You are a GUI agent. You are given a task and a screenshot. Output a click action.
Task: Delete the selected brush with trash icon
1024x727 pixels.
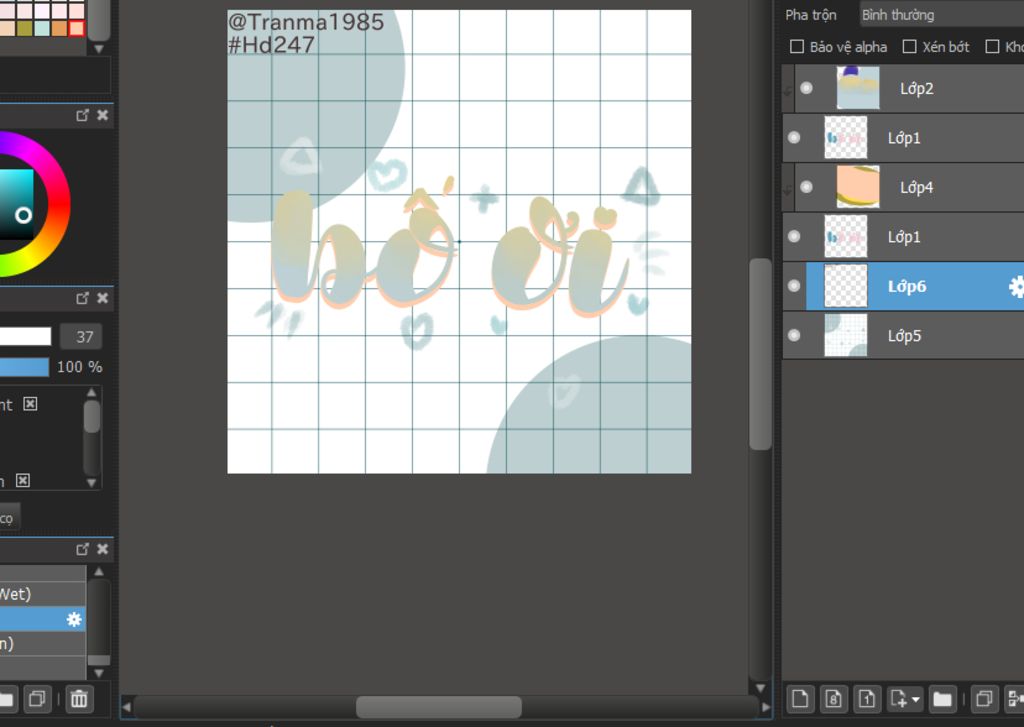(79, 699)
